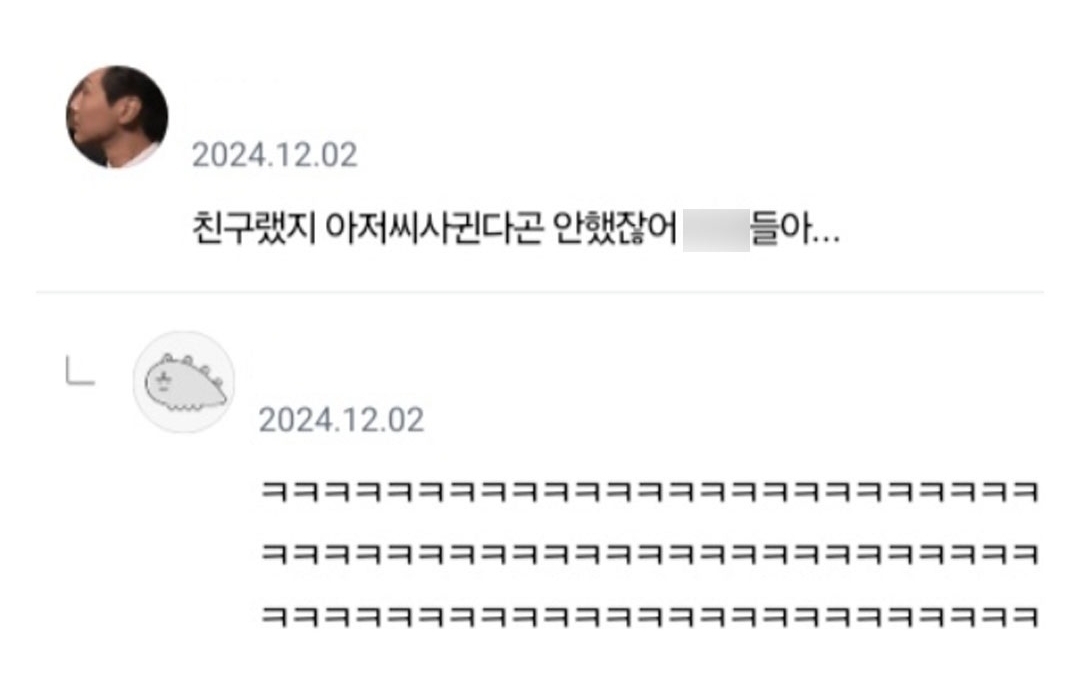Click the third line of ㅋㅋㅋ reply text
This screenshot has height=683, width=1079.
coord(650,615)
